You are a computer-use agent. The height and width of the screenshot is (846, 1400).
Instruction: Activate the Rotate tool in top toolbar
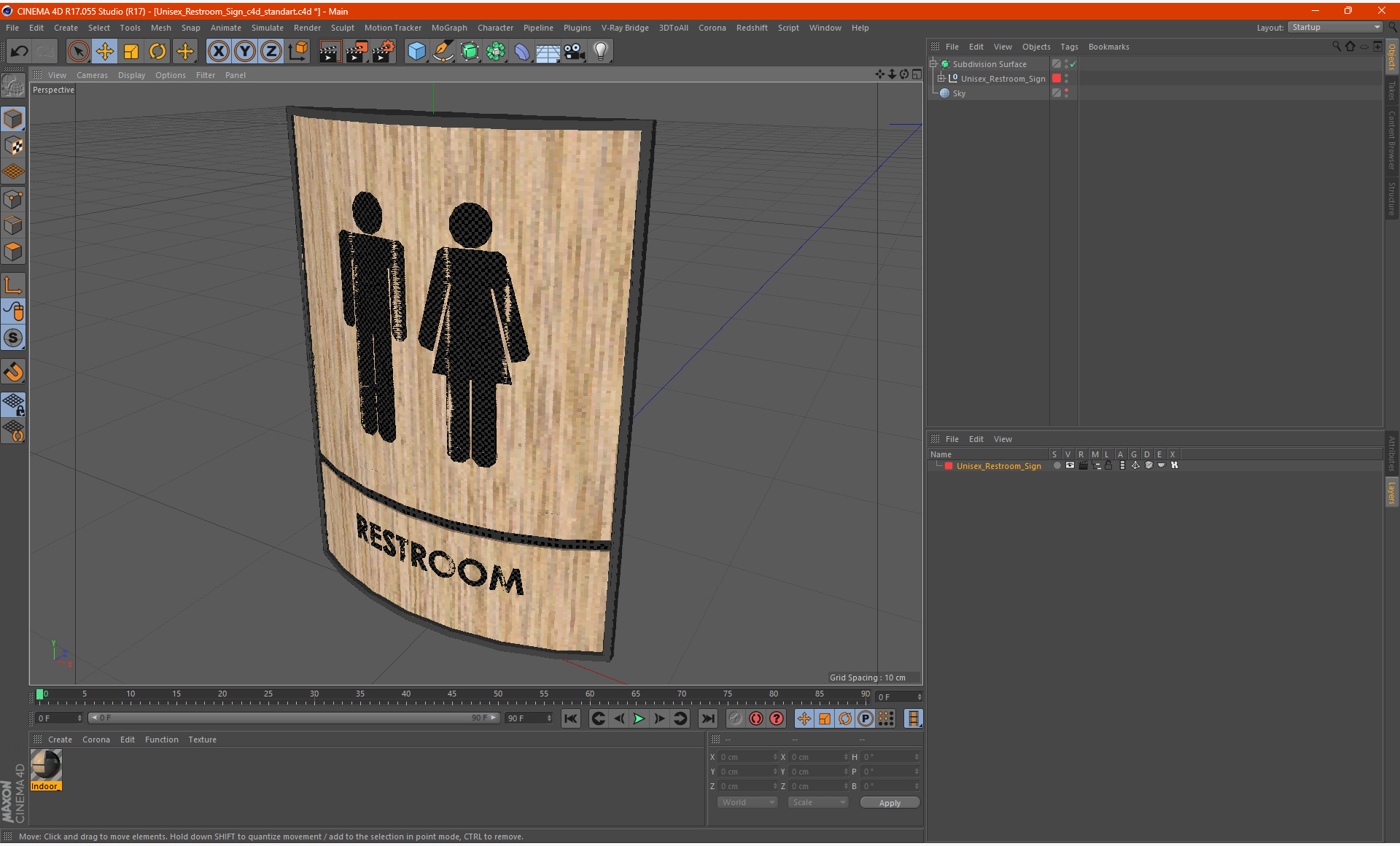click(157, 51)
